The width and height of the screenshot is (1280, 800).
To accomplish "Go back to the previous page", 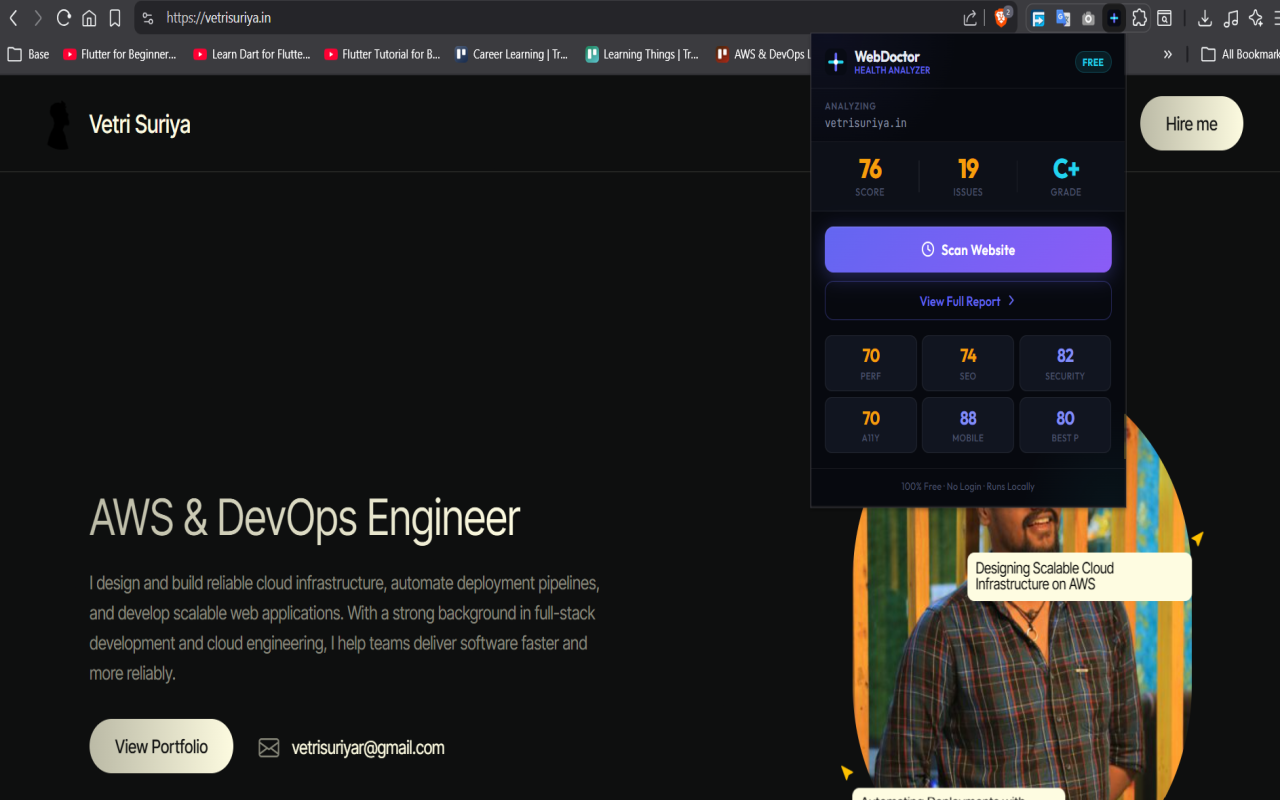I will [13, 18].
